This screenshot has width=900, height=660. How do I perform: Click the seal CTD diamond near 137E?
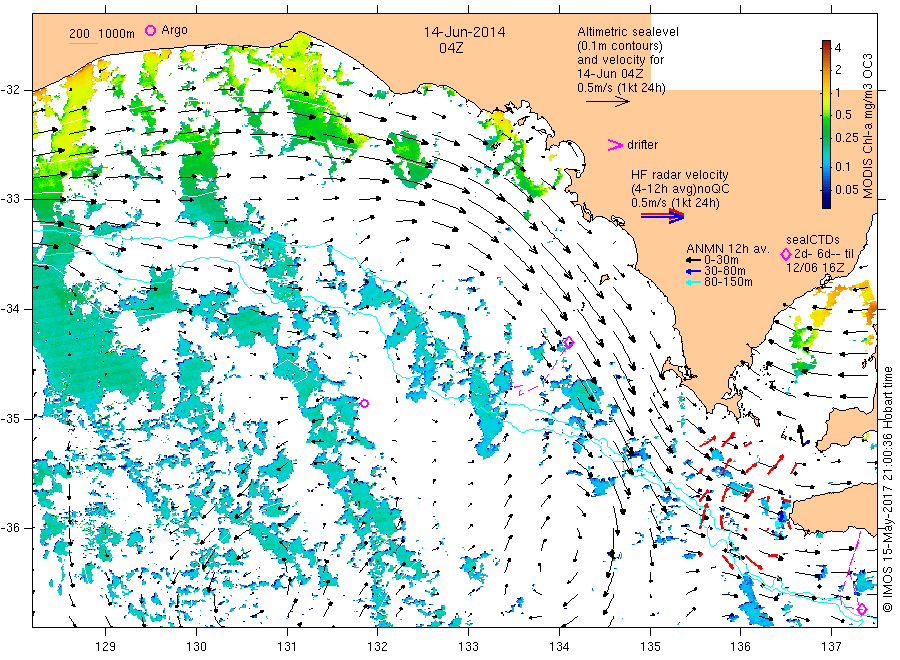[862, 609]
